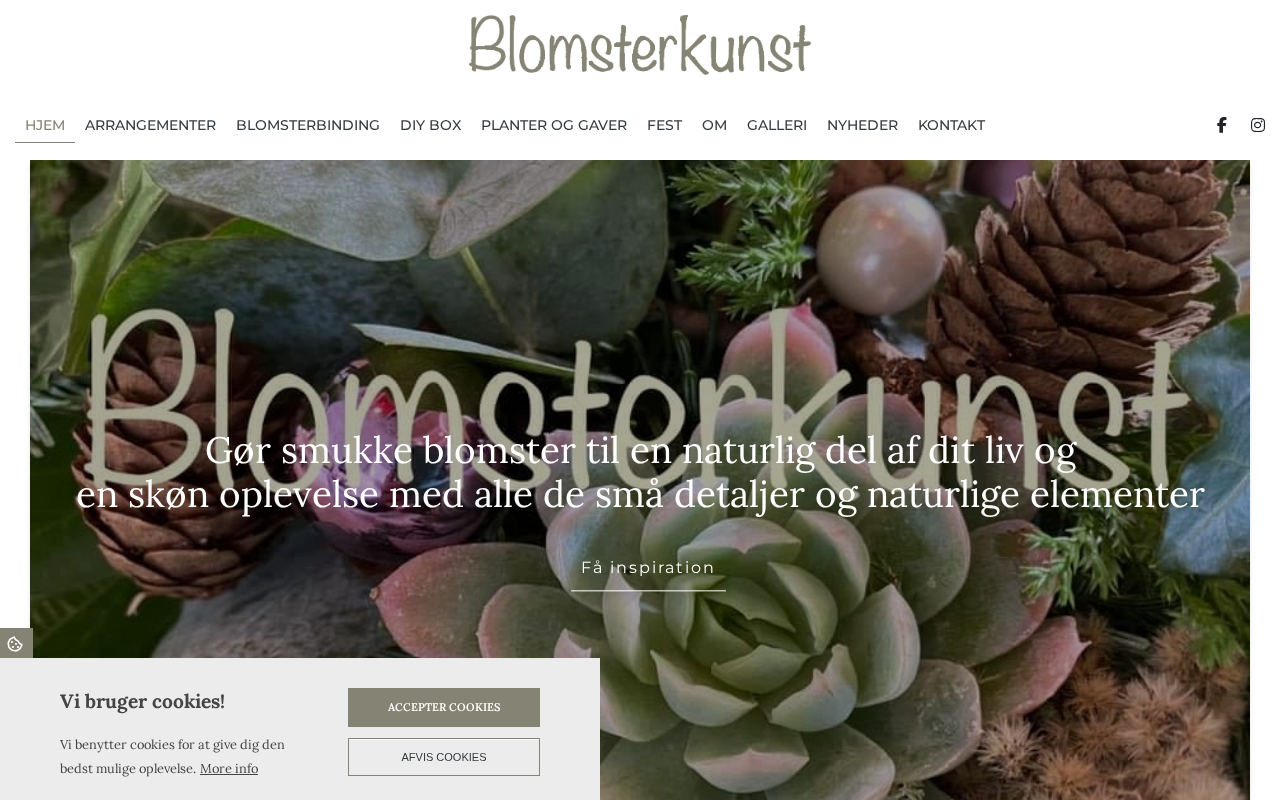
Task: Go to the HJEM menu item
Action: pyautogui.click(x=45, y=125)
